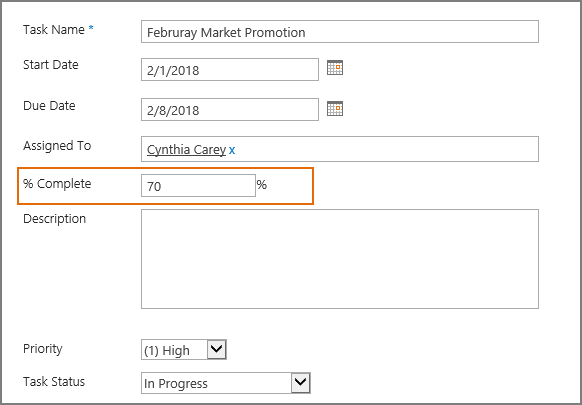Screen dimensions: 582x405
Task: Click the Description label
Action: coord(55,219)
